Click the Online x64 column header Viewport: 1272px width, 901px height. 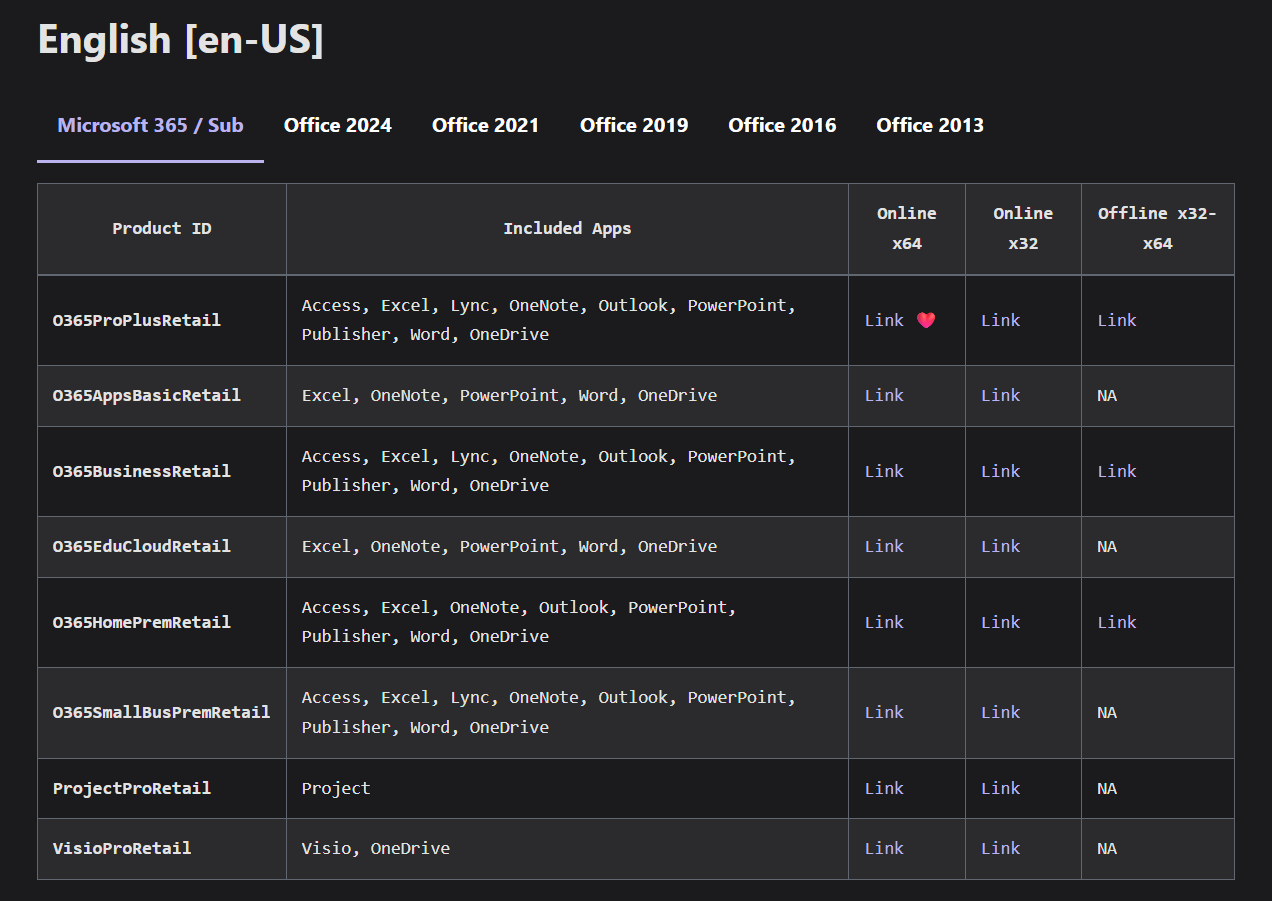(907, 228)
